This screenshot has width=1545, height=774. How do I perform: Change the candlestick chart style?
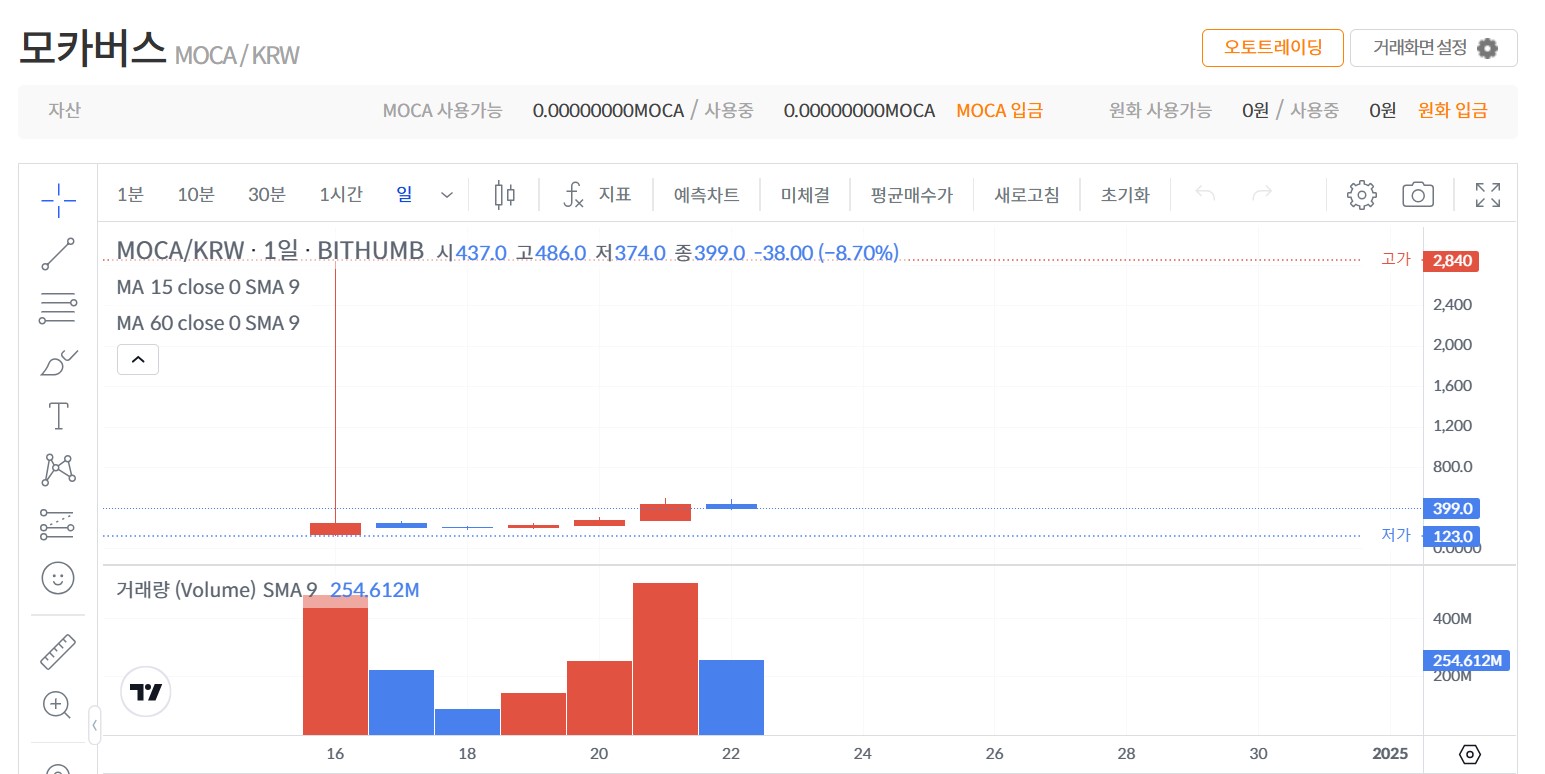point(505,194)
